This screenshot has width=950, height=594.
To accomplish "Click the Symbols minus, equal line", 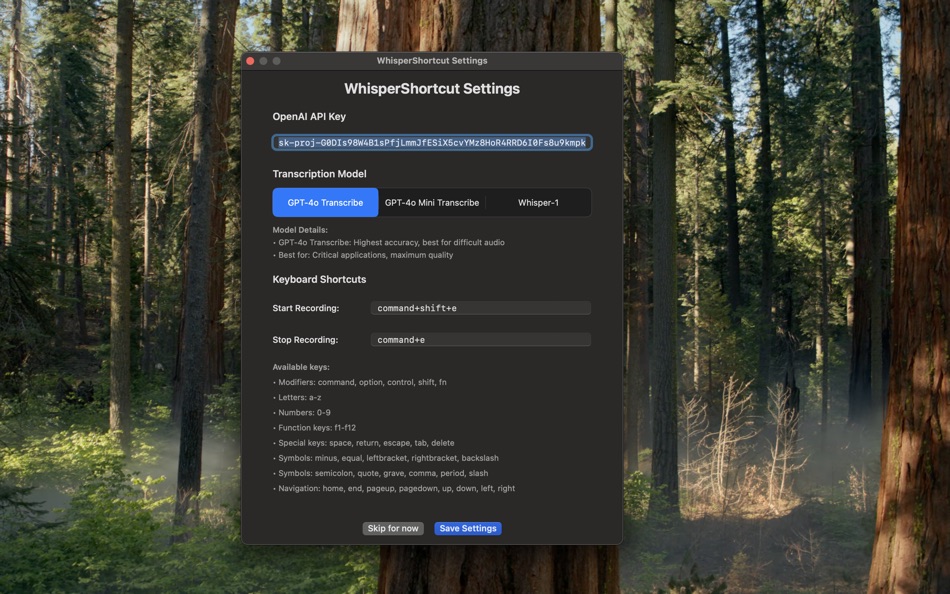I will pos(386,458).
